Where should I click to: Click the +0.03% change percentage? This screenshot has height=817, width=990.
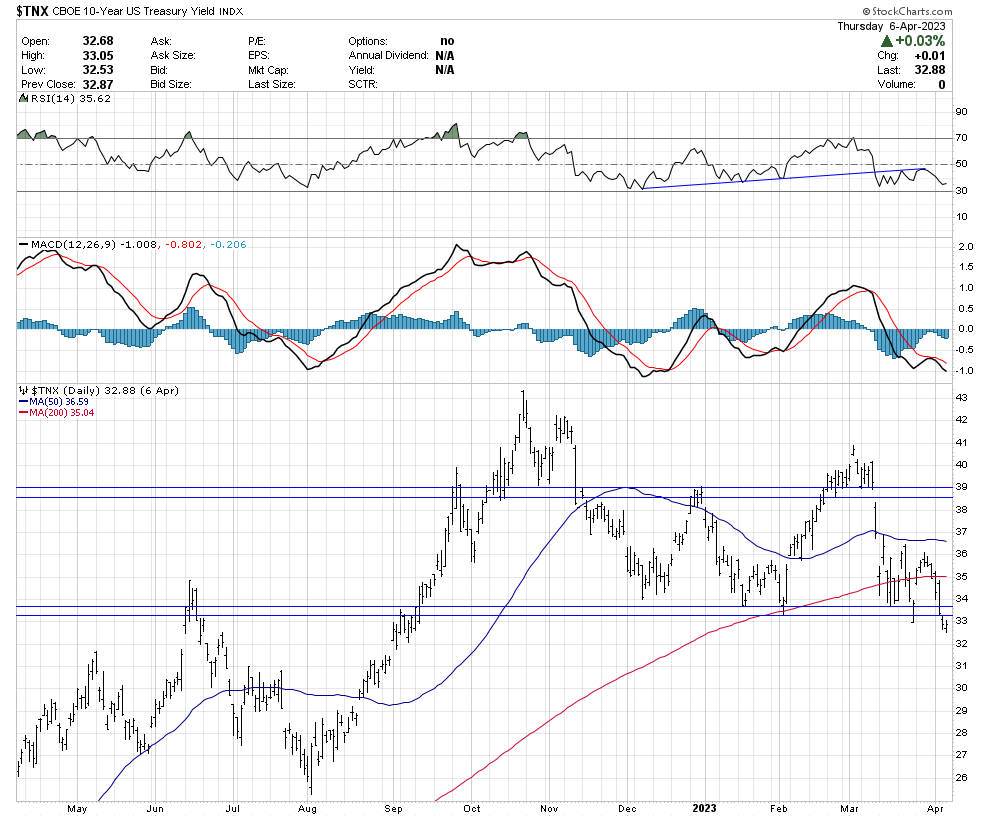pyautogui.click(x=920, y=41)
